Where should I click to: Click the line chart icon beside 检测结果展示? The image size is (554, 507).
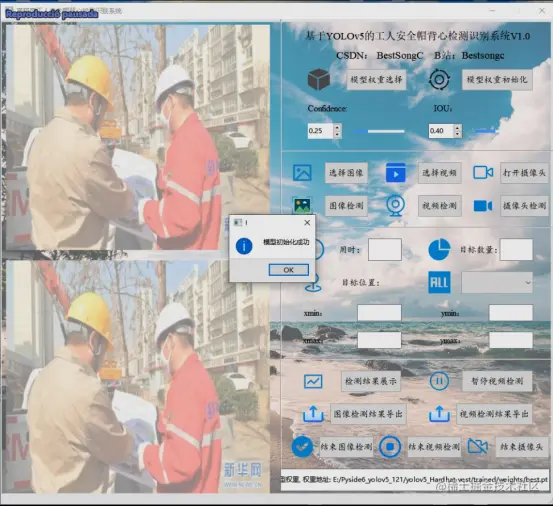(x=313, y=381)
